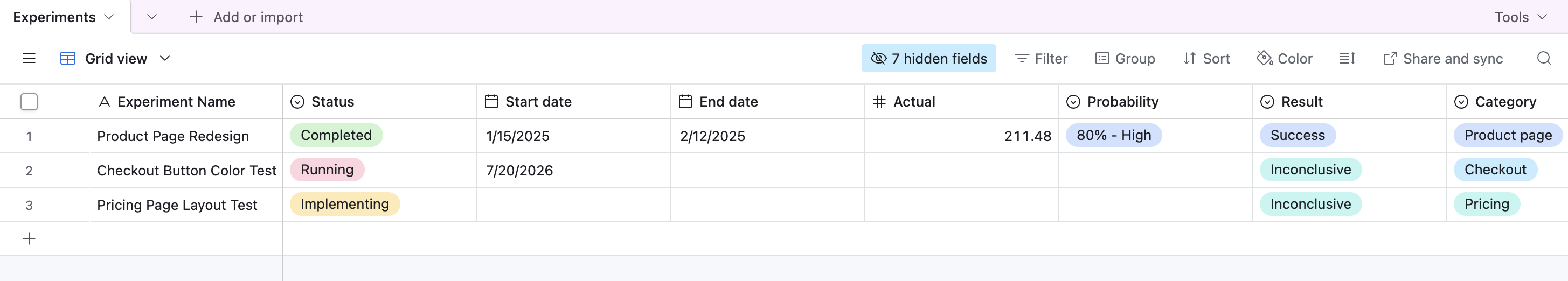This screenshot has height=281, width=1568.
Task: Click the search magnifier icon
Action: (x=1544, y=58)
